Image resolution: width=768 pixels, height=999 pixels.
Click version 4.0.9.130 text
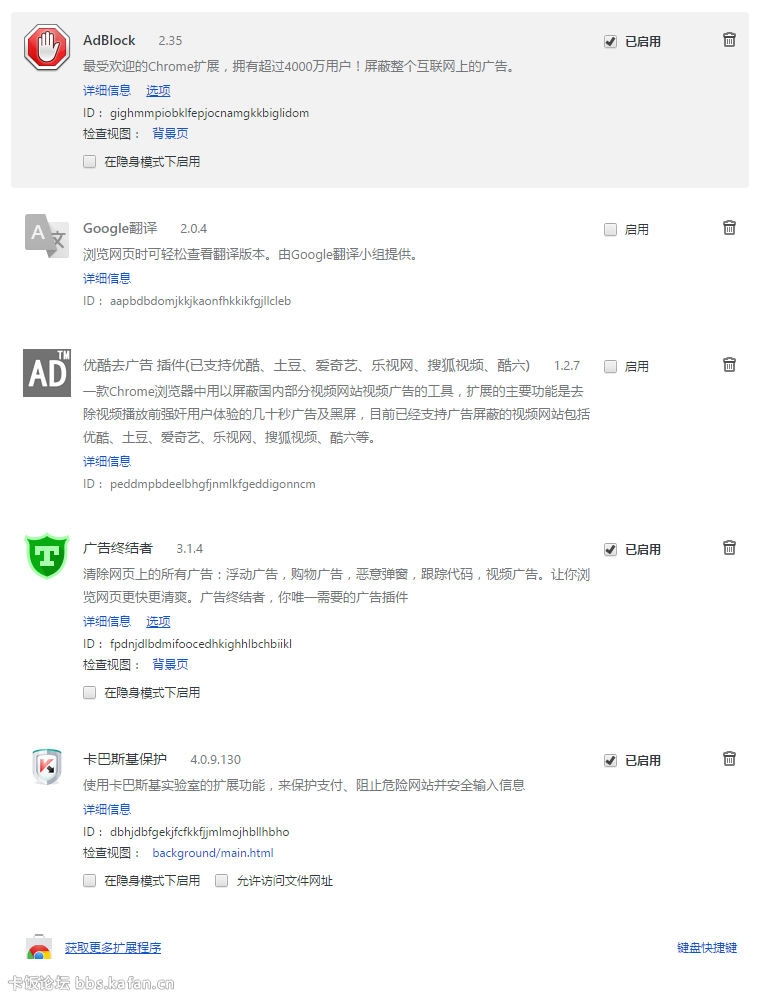215,759
